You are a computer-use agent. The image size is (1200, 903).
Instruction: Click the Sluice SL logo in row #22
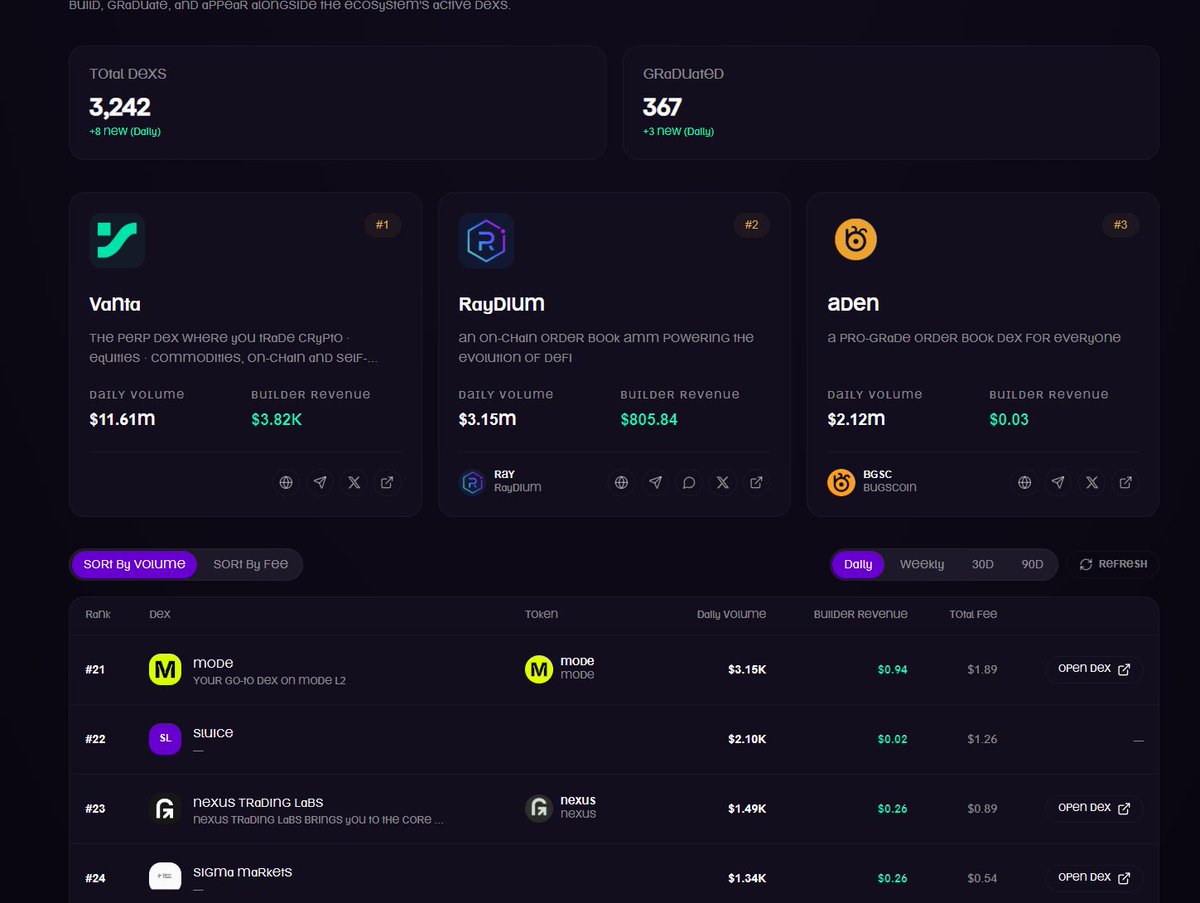[164, 739]
